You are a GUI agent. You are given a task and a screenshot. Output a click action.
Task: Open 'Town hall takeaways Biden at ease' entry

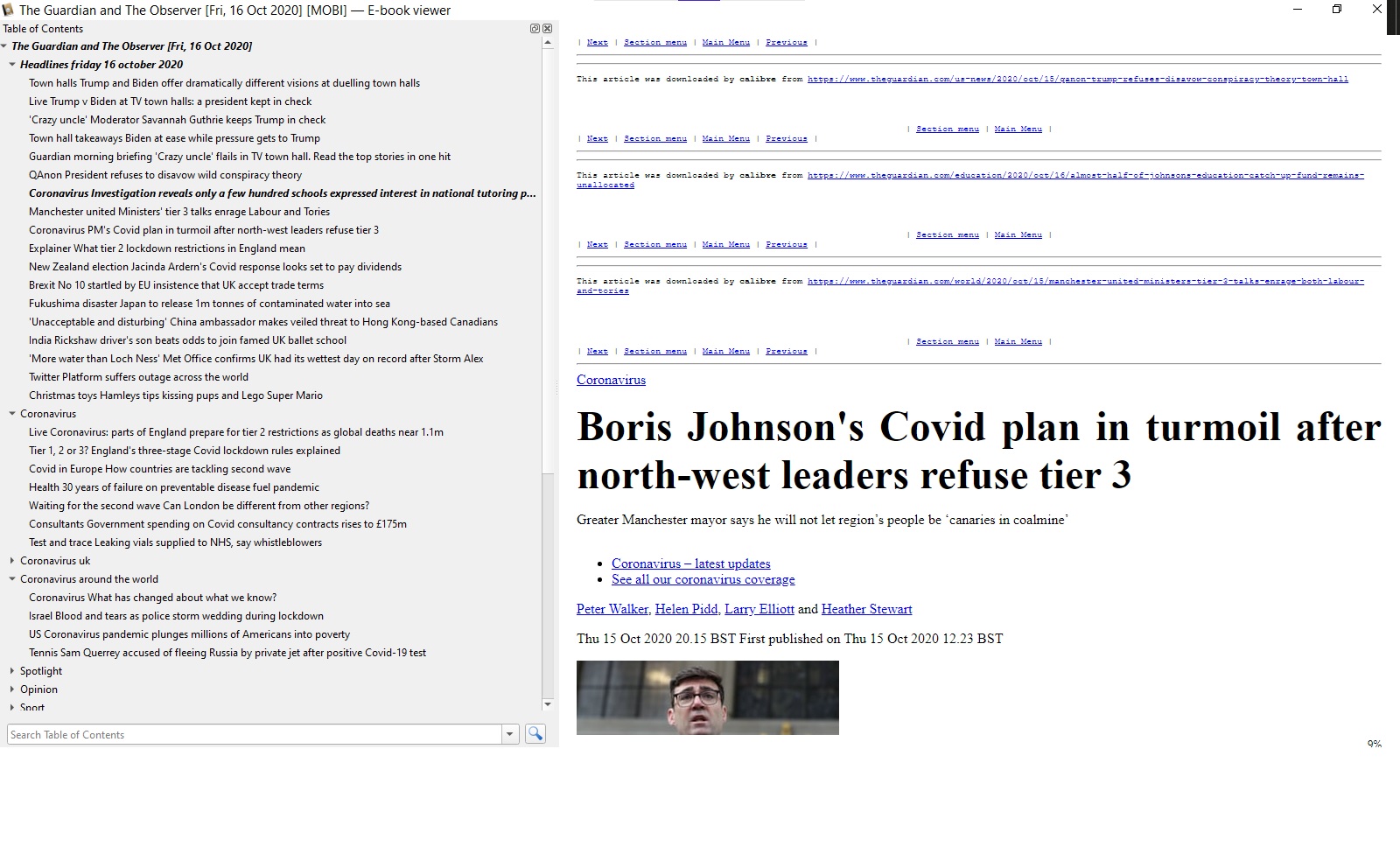[174, 138]
